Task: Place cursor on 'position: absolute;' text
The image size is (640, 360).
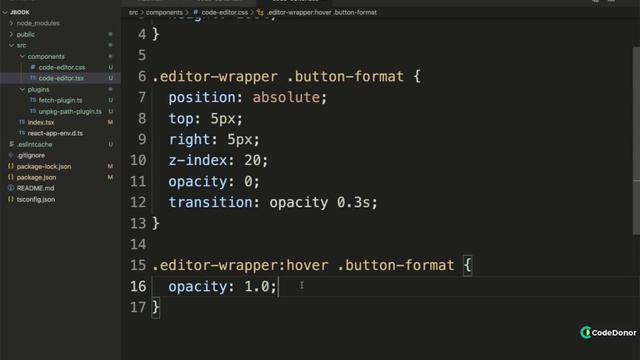Action: tap(248, 98)
